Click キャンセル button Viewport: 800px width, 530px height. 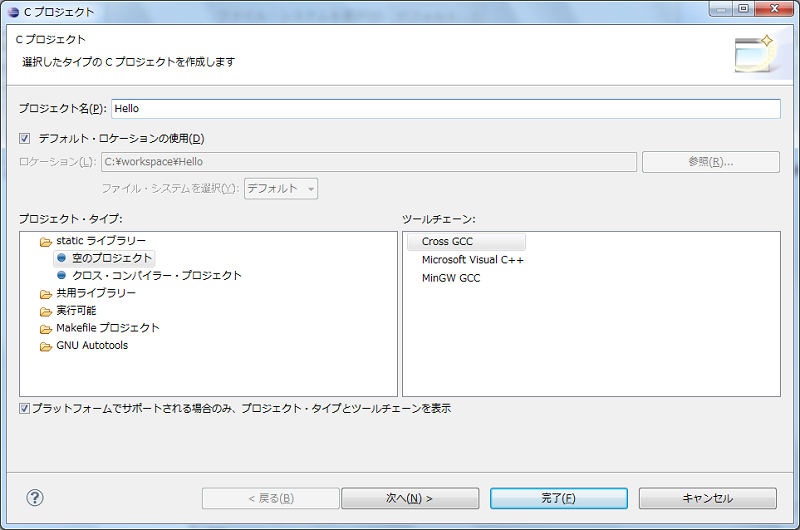[x=708, y=498]
